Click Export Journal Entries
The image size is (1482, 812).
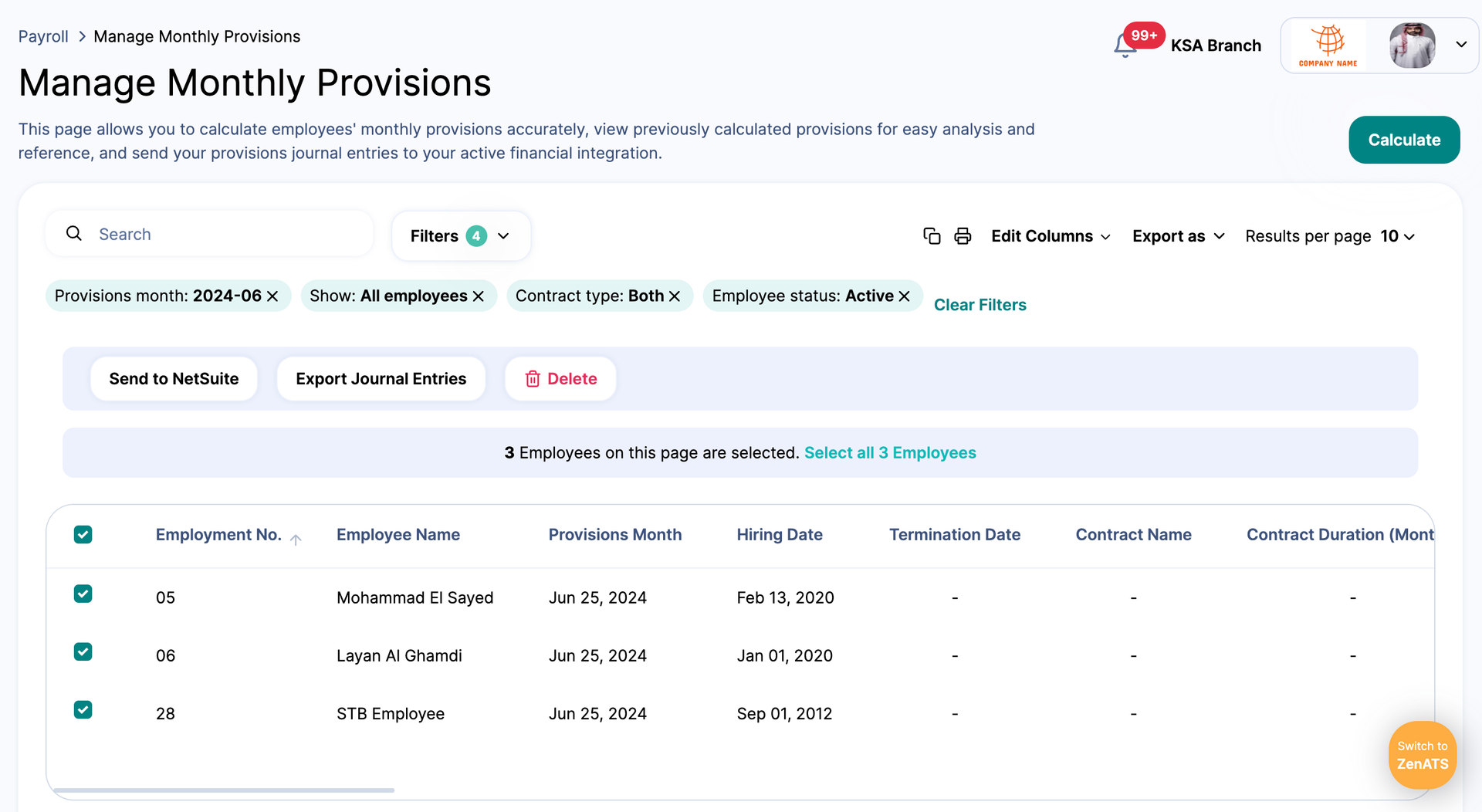click(381, 379)
